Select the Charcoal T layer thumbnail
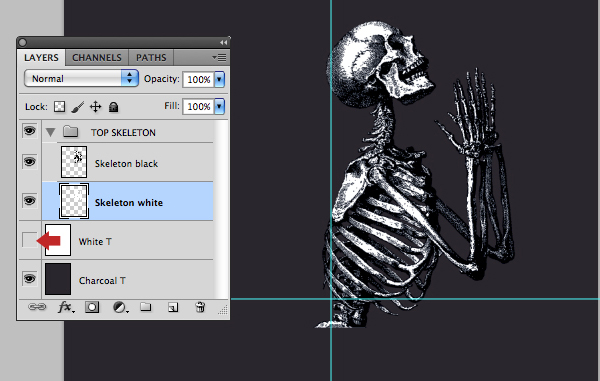The image size is (600, 381). click(x=58, y=279)
